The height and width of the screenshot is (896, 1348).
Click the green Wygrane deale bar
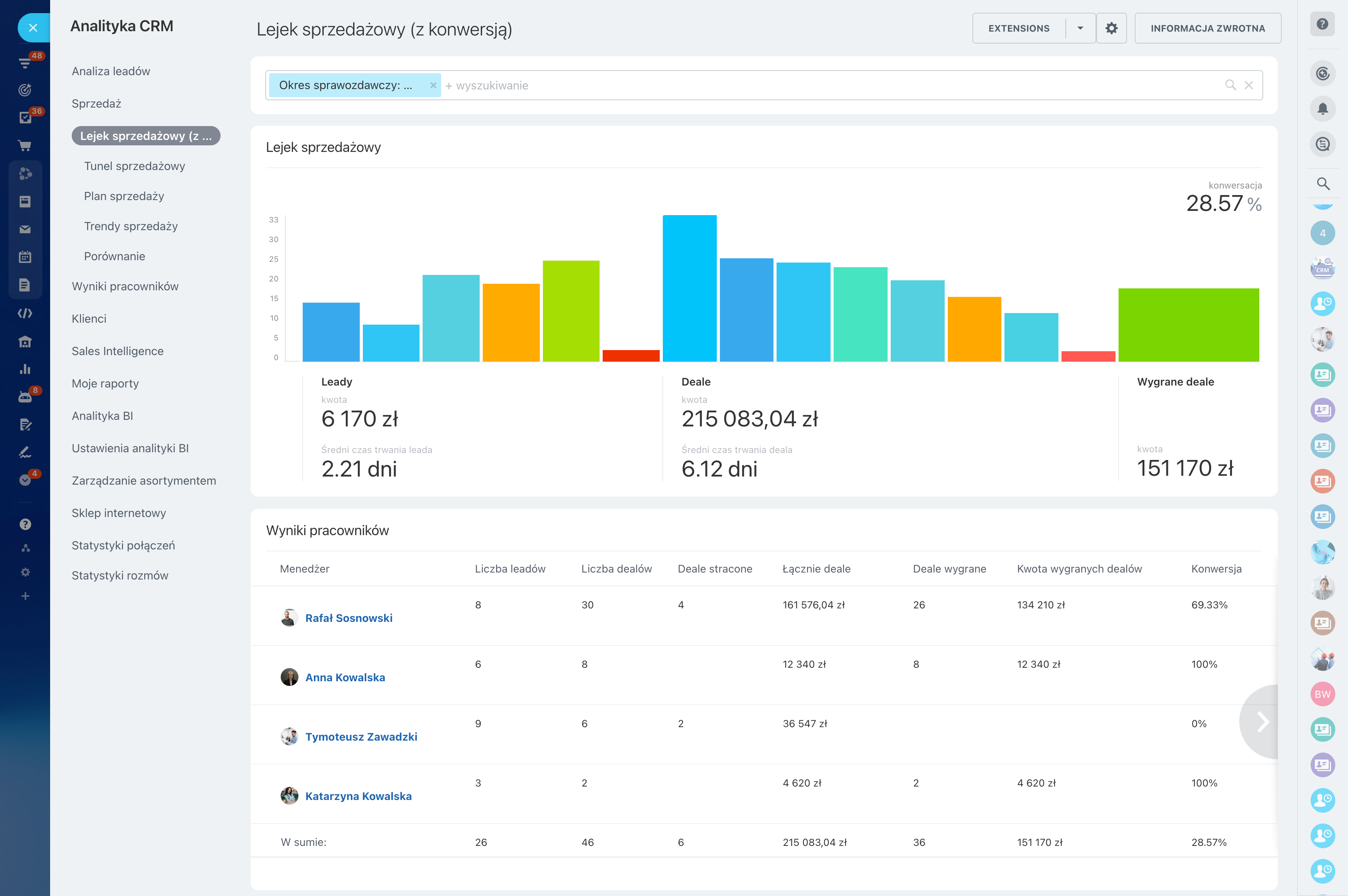coord(1188,325)
